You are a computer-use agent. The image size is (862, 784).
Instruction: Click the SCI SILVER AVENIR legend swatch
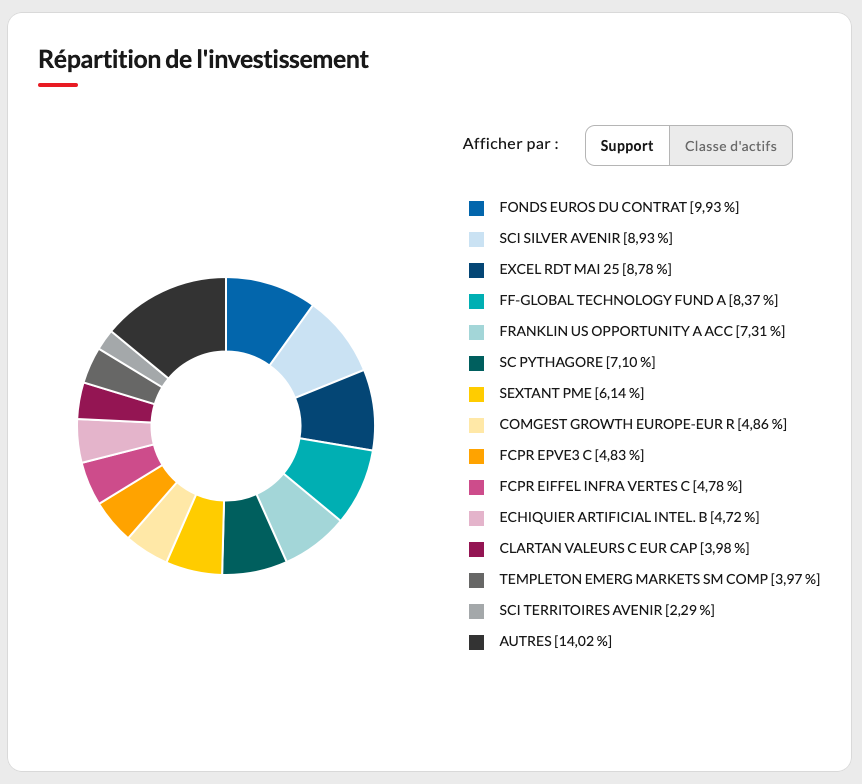[477, 239]
